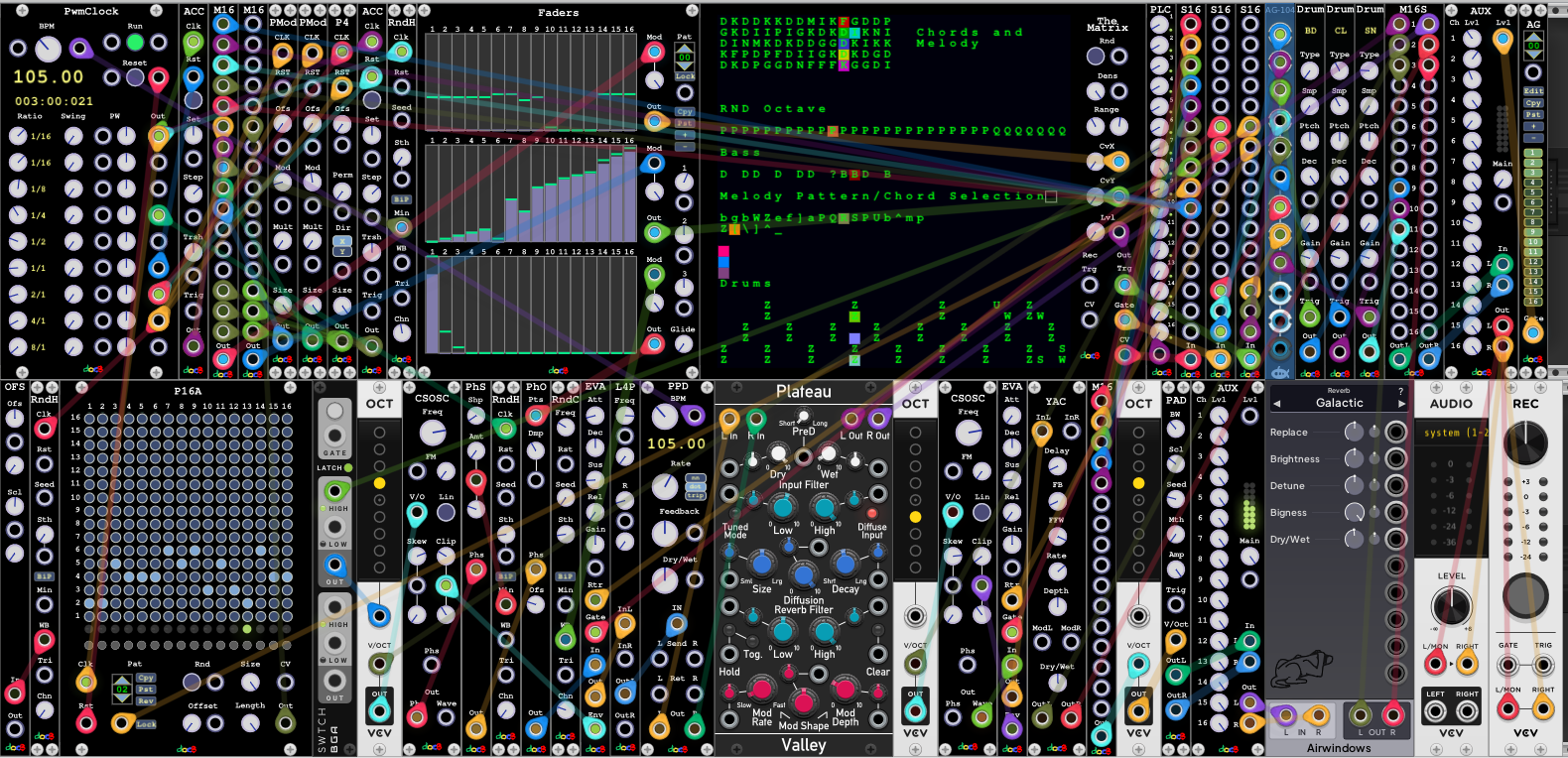Click the P16A pattern down arrow
This screenshot has width=1568, height=758.
[122, 698]
